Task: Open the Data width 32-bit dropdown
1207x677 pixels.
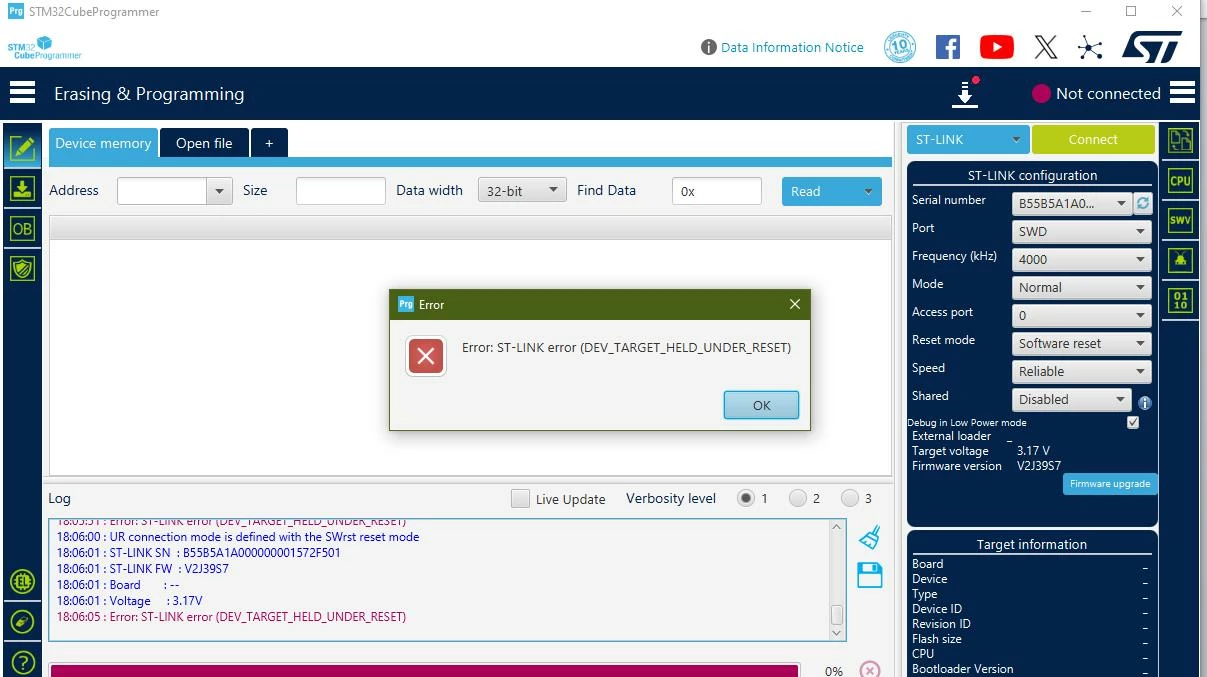Action: point(522,190)
